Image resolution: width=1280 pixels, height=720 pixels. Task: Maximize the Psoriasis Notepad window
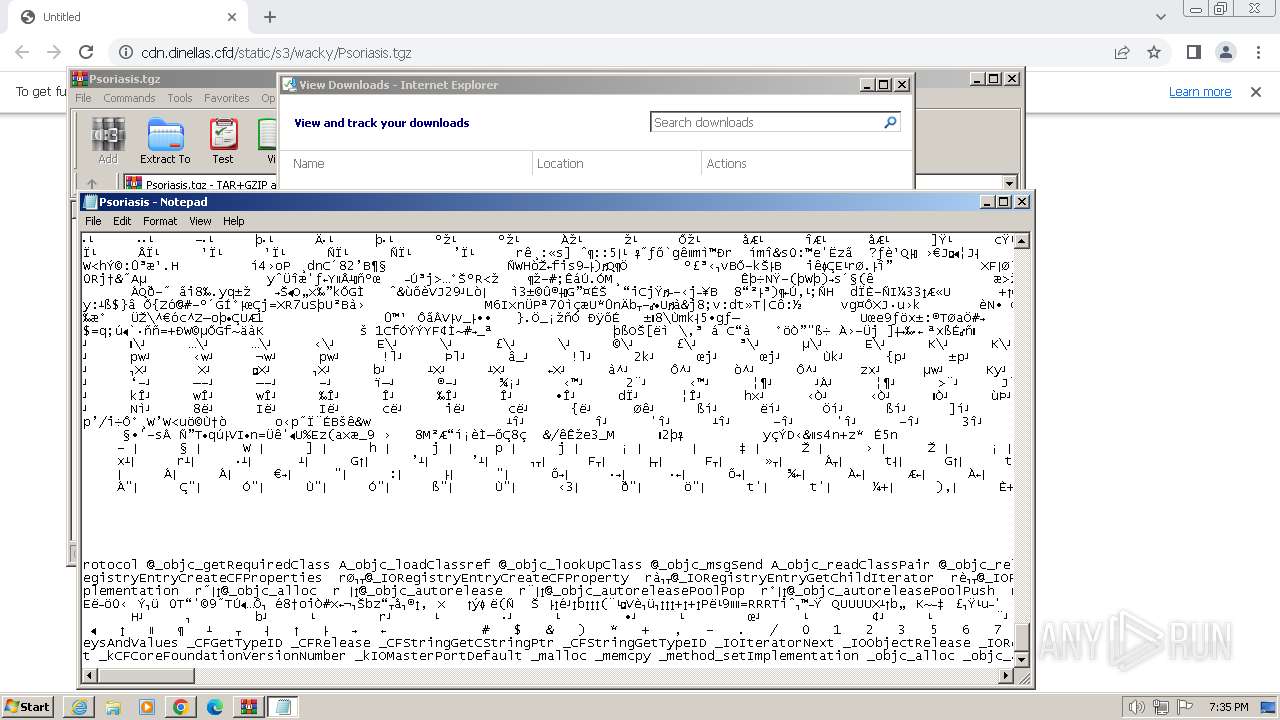point(1004,202)
